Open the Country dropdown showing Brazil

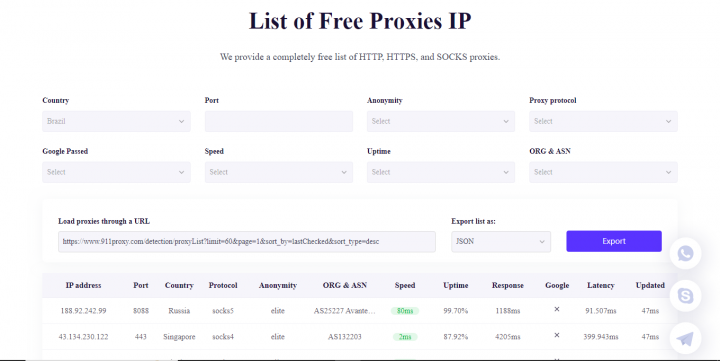point(116,121)
